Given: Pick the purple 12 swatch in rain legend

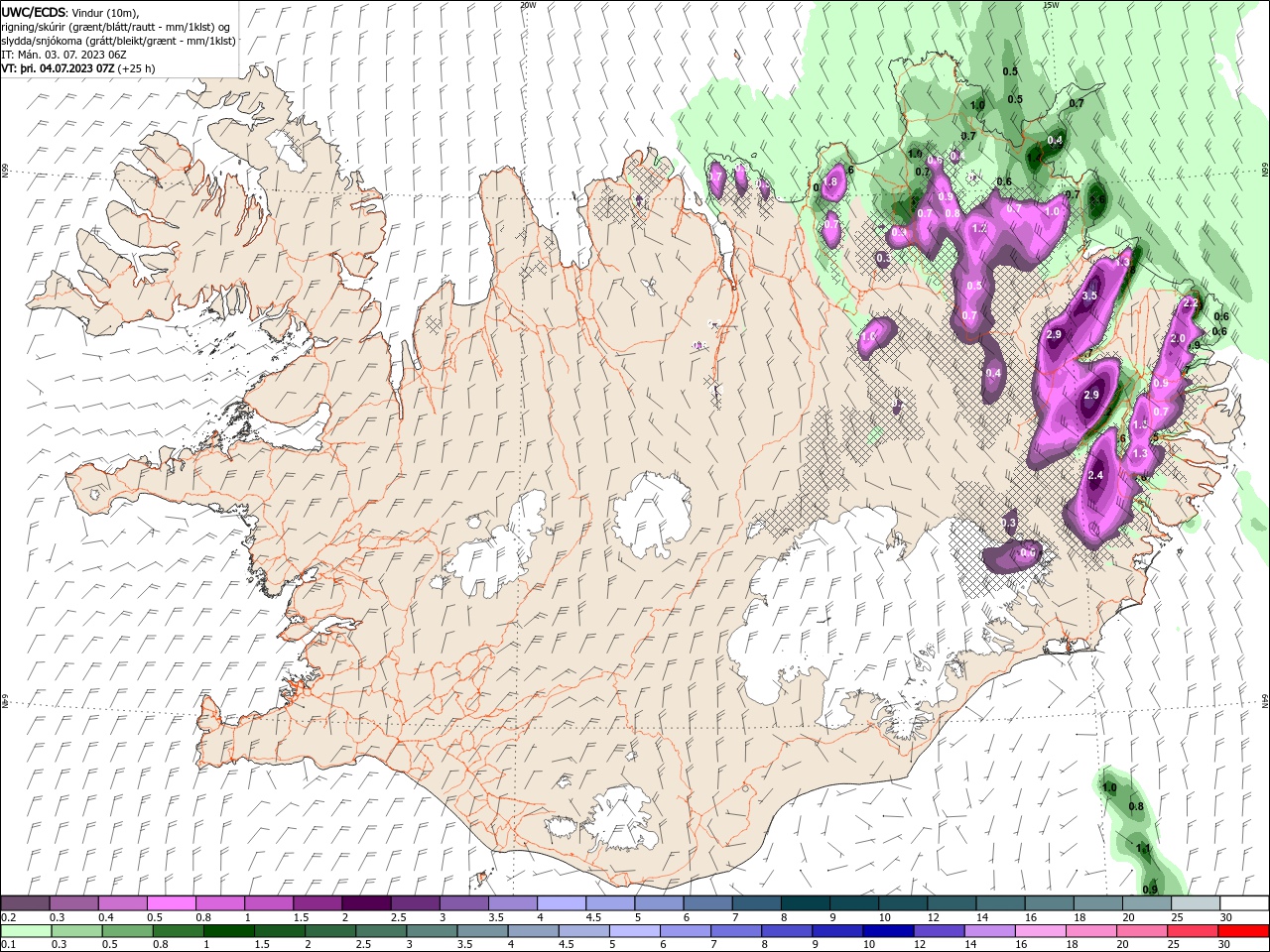Looking at the screenshot, I should 939,931.
